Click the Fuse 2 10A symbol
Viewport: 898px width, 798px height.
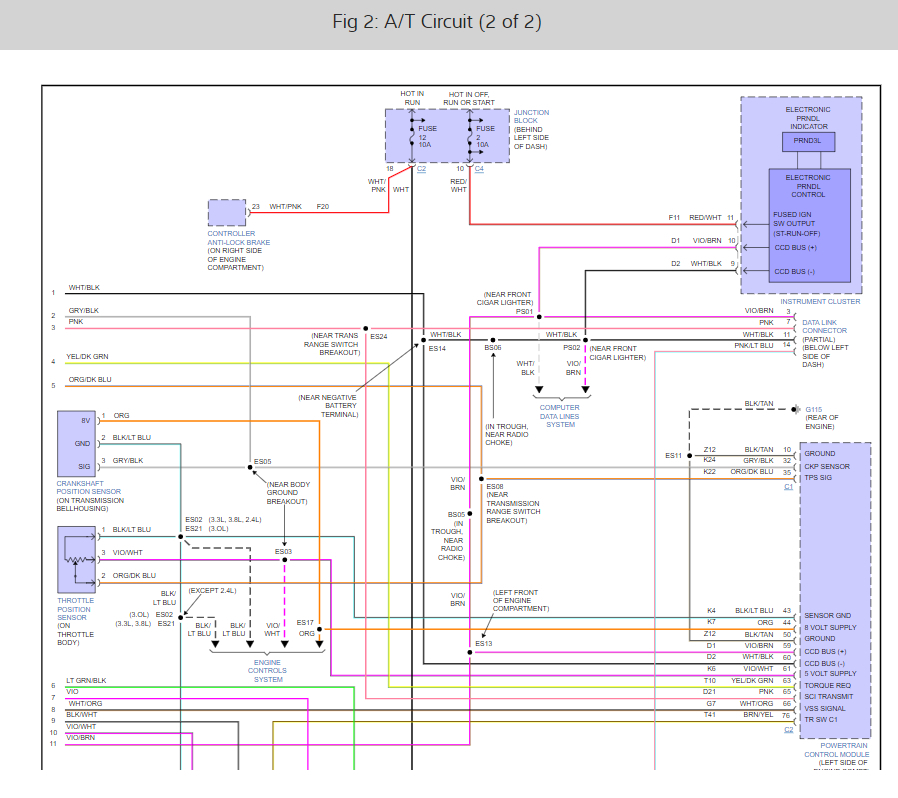[x=469, y=136]
